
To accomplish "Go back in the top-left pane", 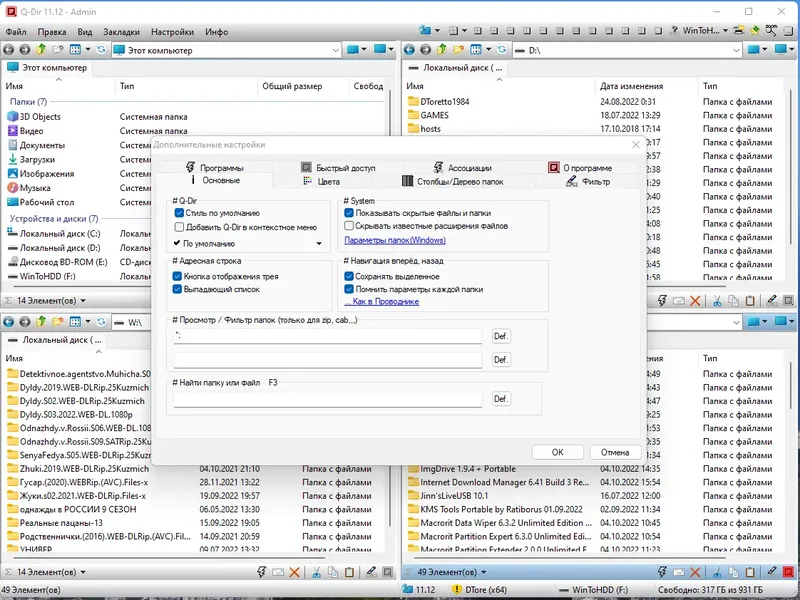I will [x=9, y=50].
